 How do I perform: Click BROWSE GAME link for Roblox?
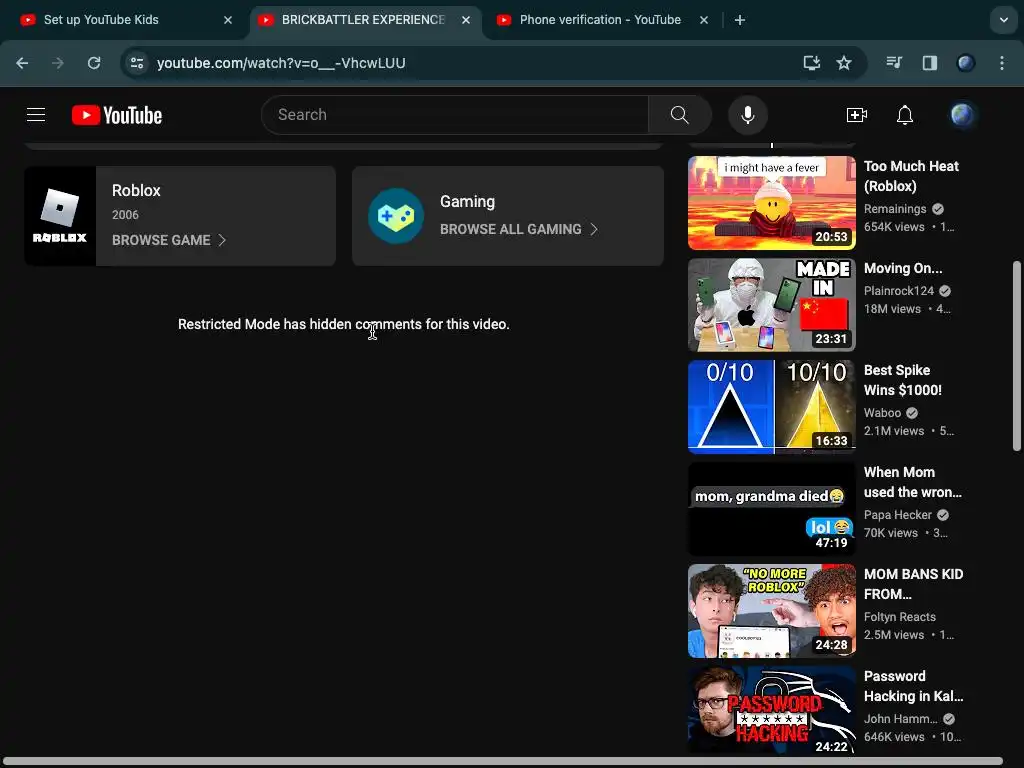point(161,240)
